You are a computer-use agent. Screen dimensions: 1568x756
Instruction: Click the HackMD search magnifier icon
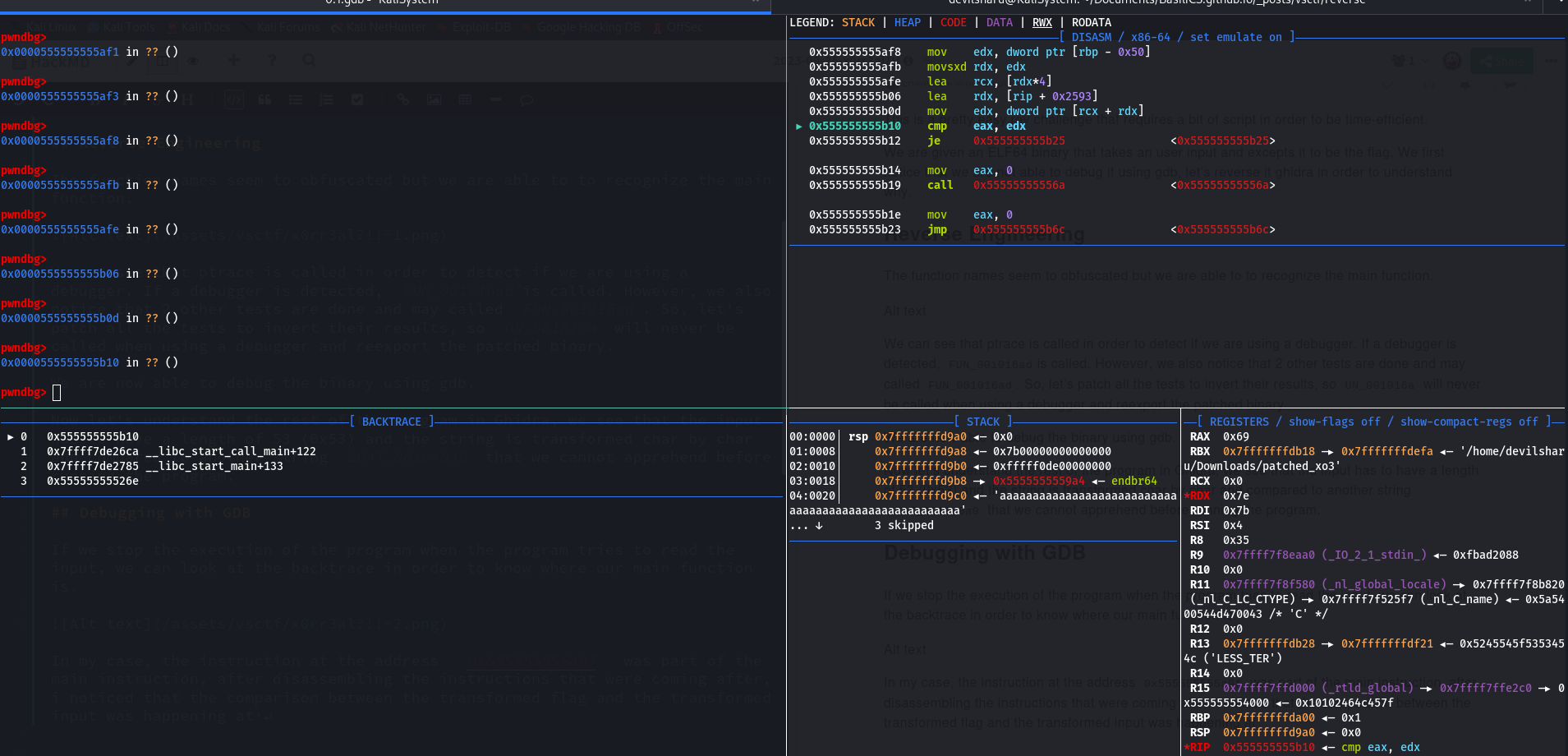tap(309, 60)
